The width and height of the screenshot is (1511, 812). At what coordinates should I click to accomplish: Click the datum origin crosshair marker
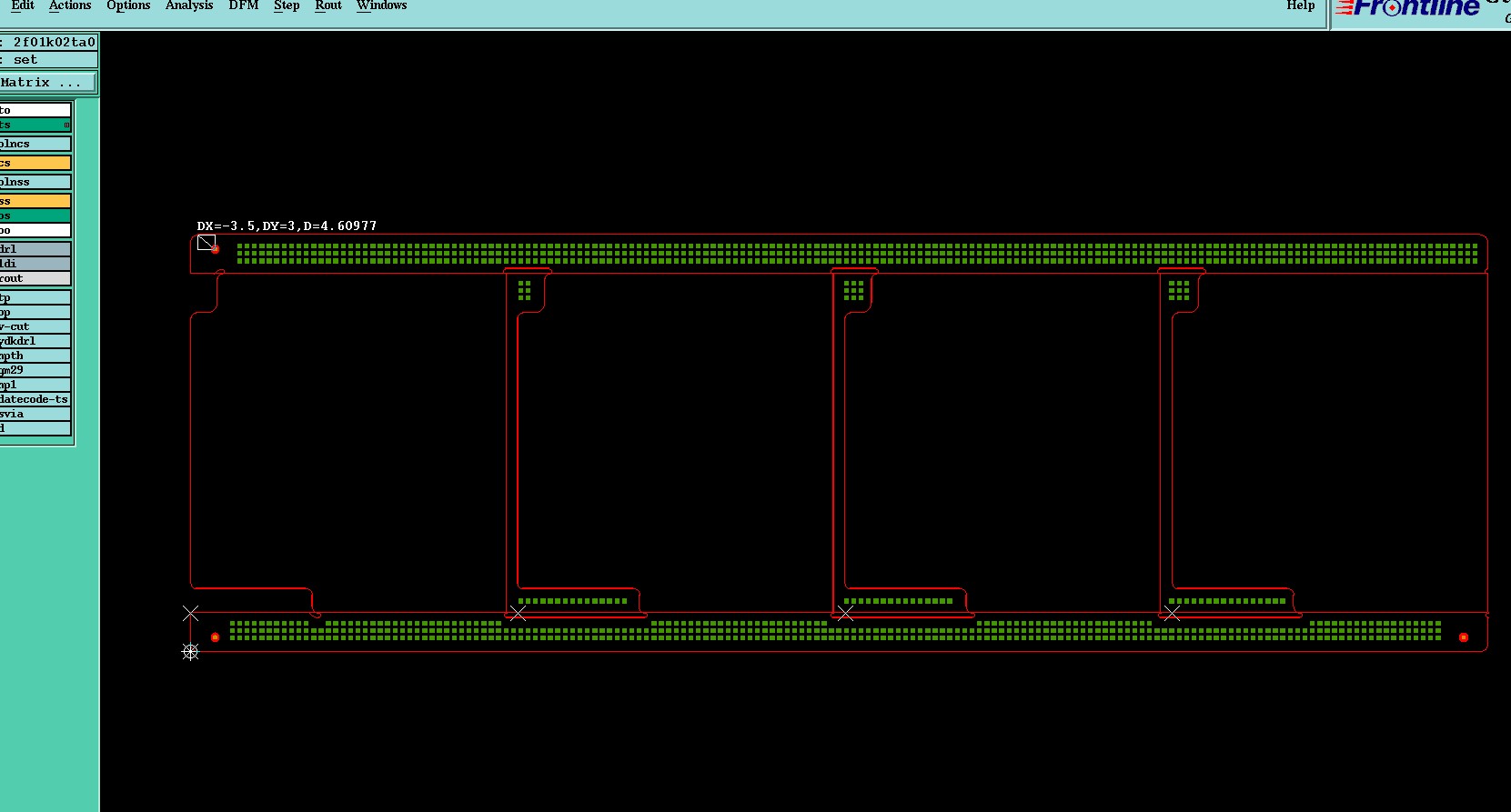pyautogui.click(x=190, y=652)
